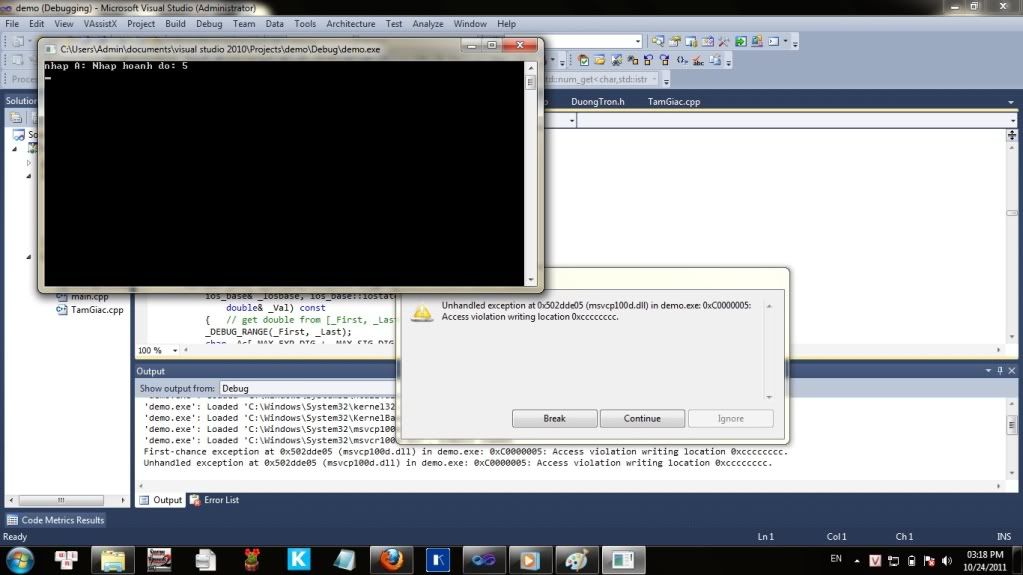Open the Analyze menu
Viewport: 1023px width, 575px height.
(x=427, y=23)
